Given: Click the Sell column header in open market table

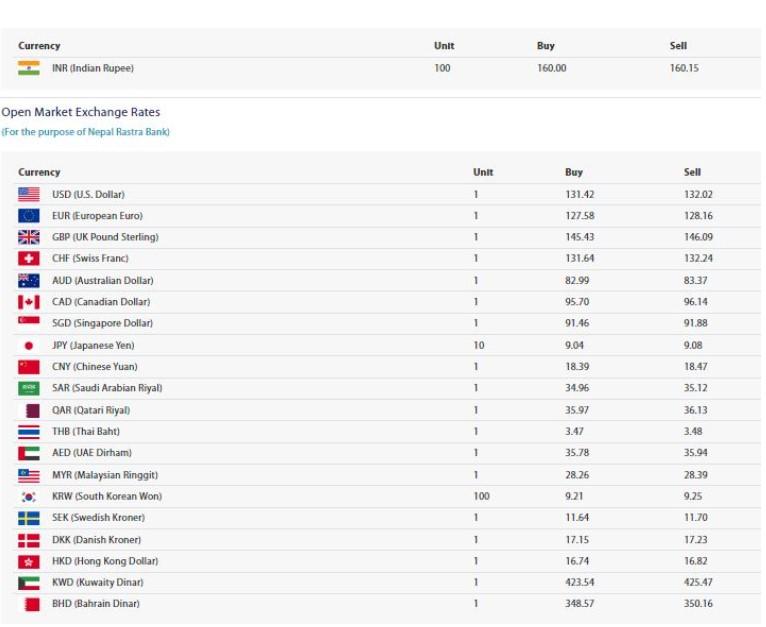Looking at the screenshot, I should tap(692, 172).
